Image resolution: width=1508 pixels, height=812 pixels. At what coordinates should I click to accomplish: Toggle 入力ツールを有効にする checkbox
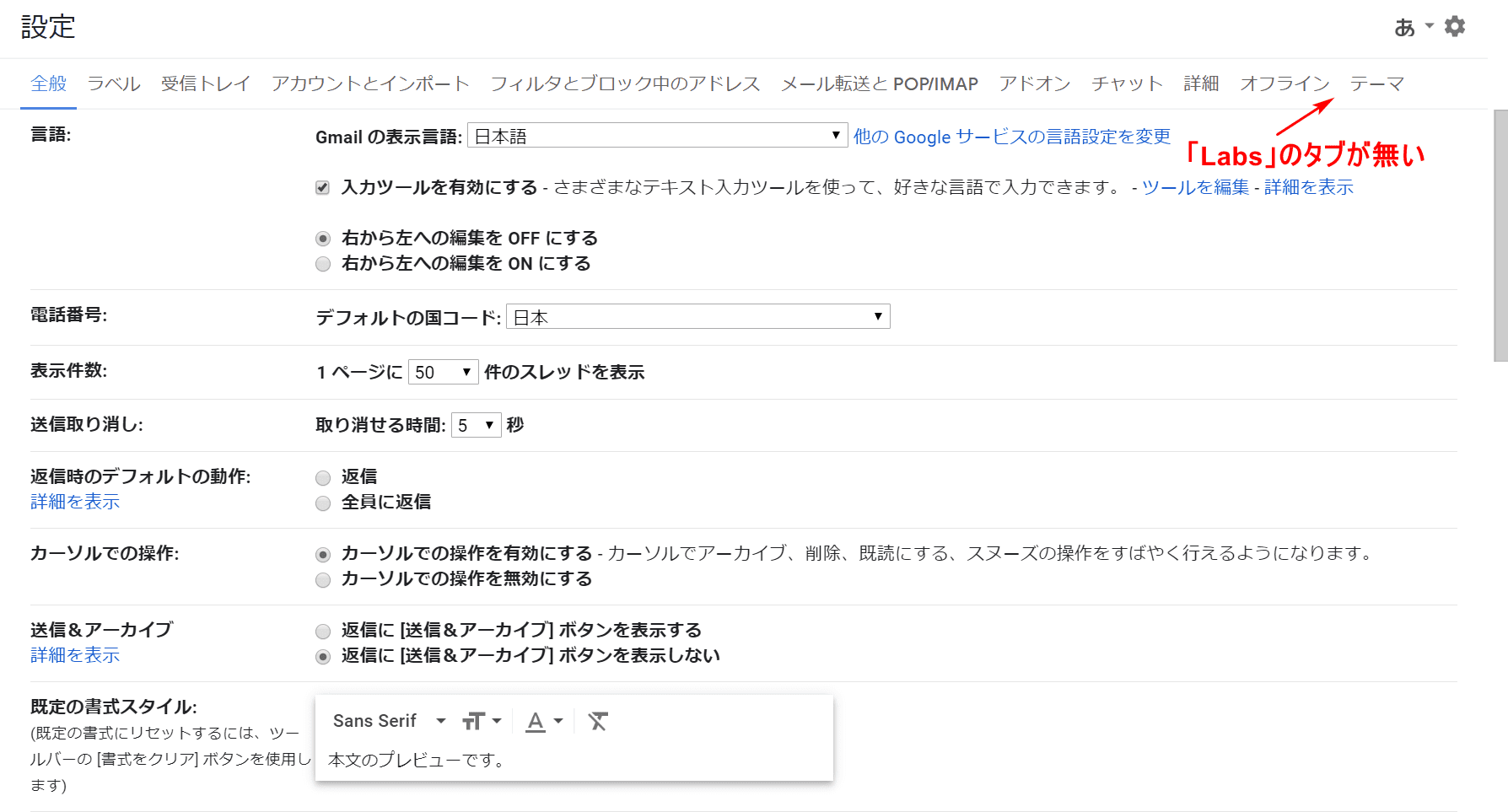pyautogui.click(x=322, y=187)
